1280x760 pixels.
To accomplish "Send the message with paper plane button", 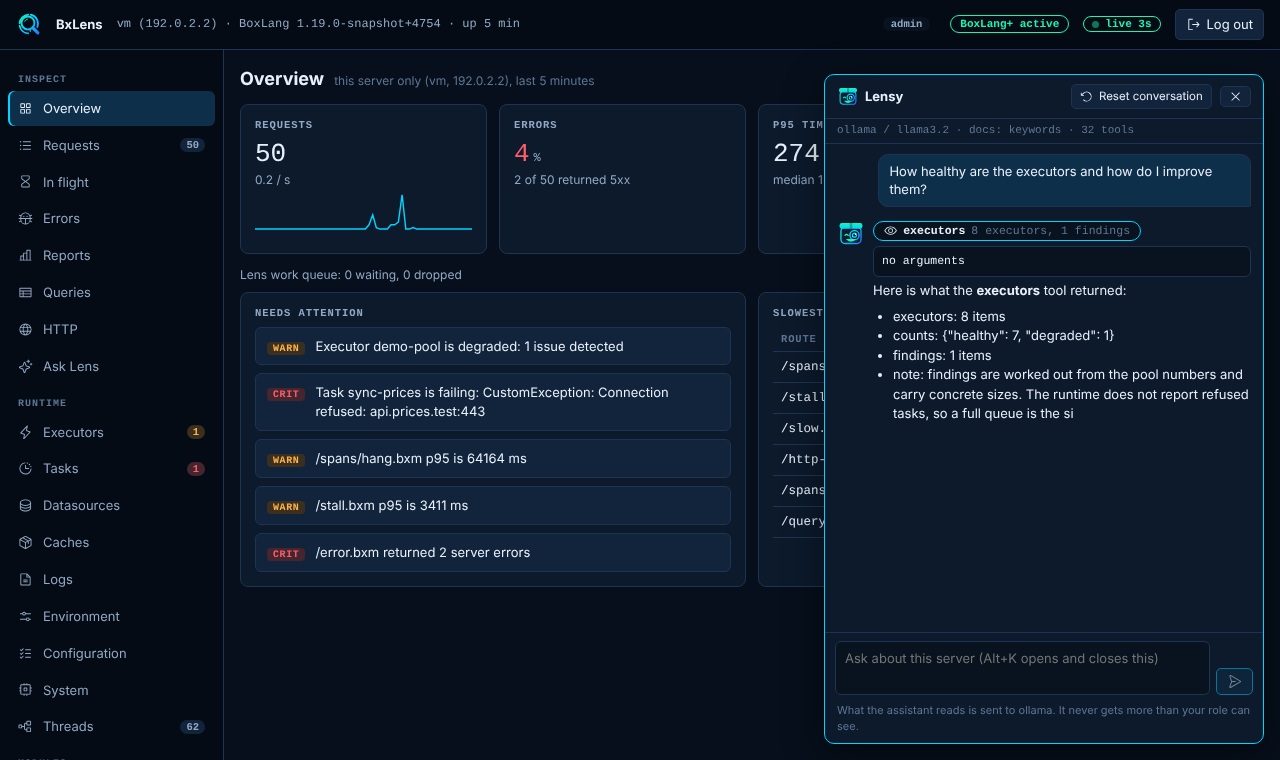I will coord(1234,681).
